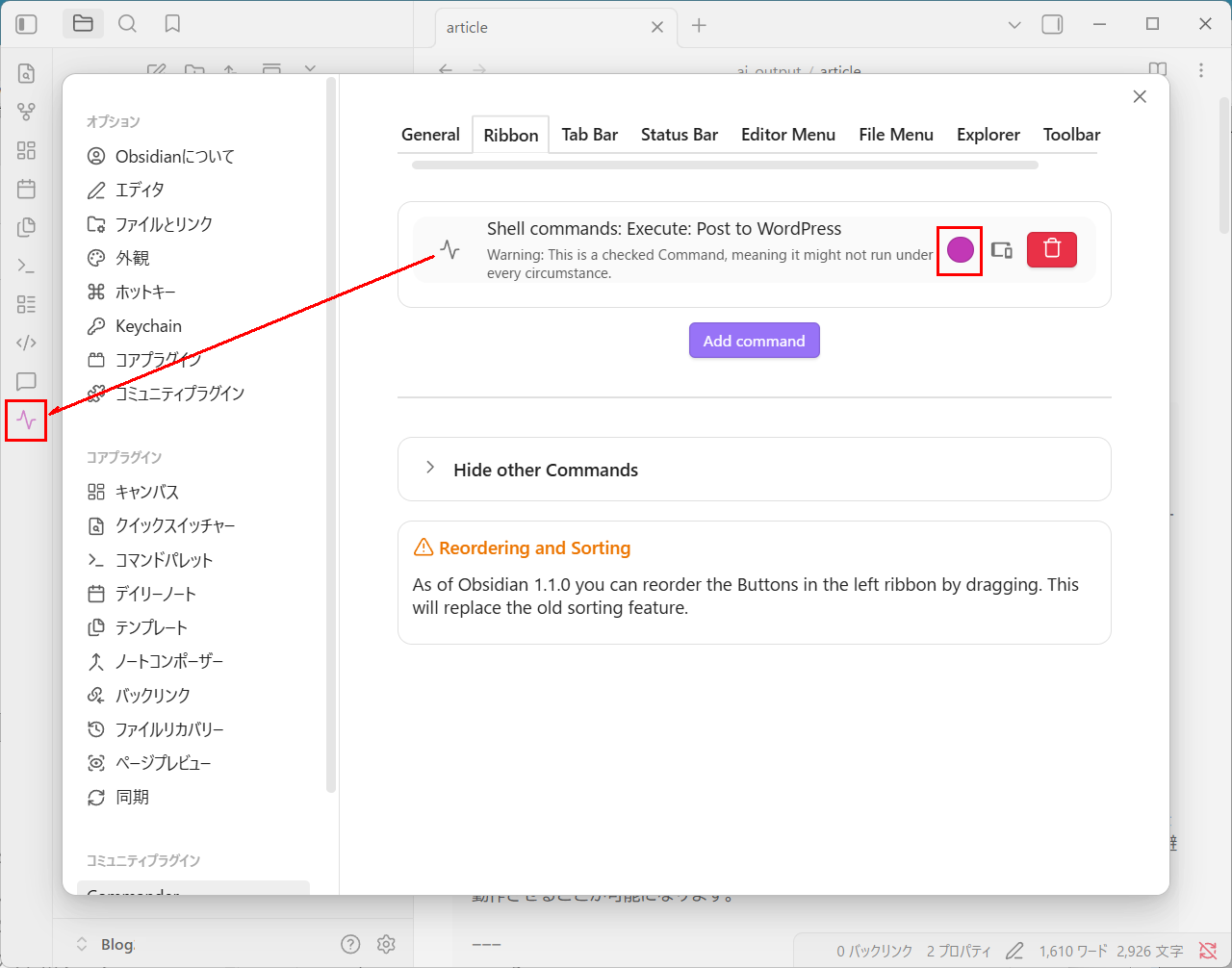Open the bookmarks panel icon
The image size is (1232, 968).
[x=172, y=24]
